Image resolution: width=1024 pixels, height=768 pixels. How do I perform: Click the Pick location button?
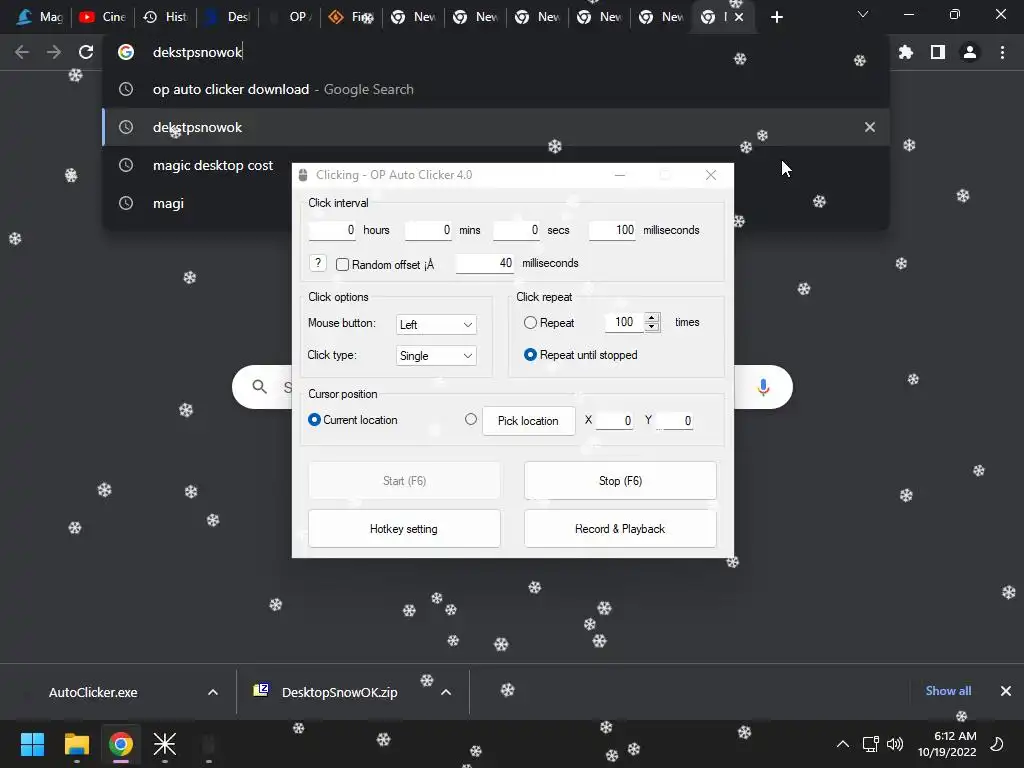point(528,421)
